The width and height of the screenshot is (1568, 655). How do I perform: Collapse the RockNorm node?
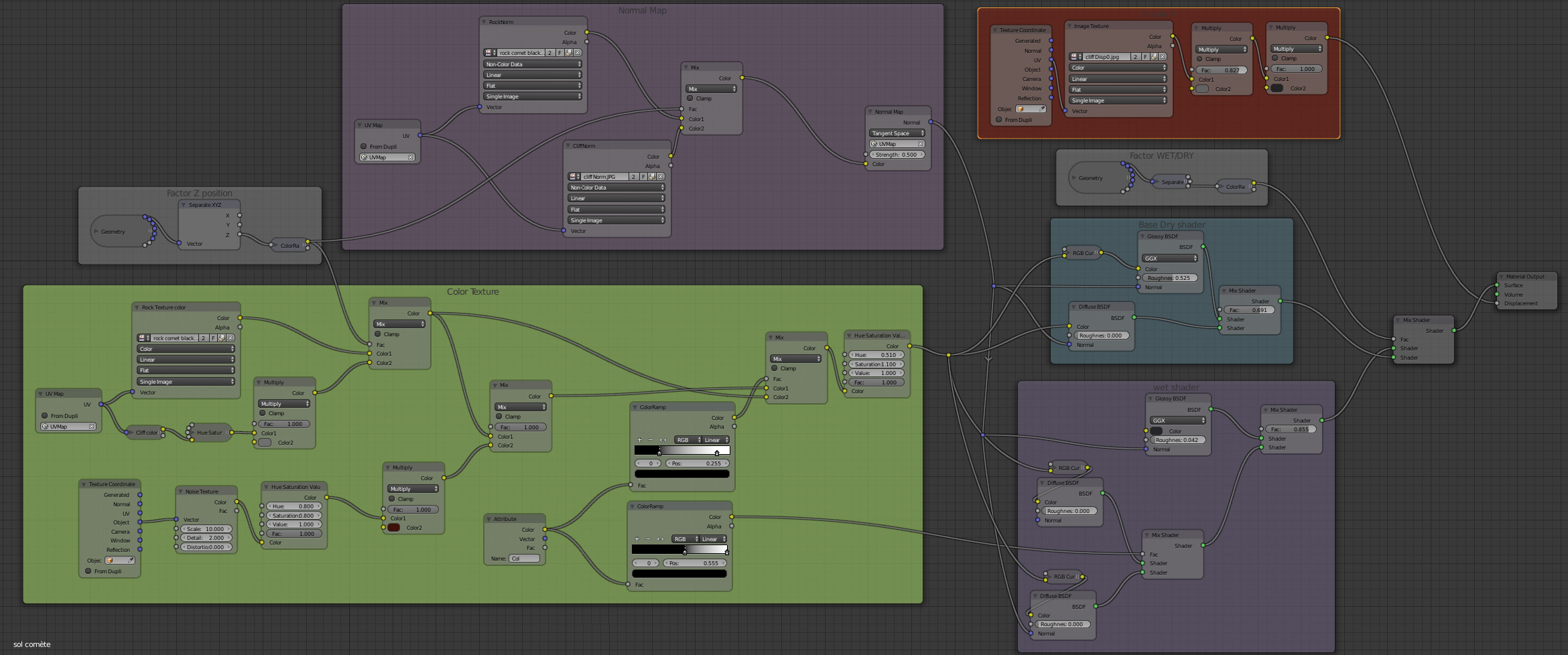[484, 22]
